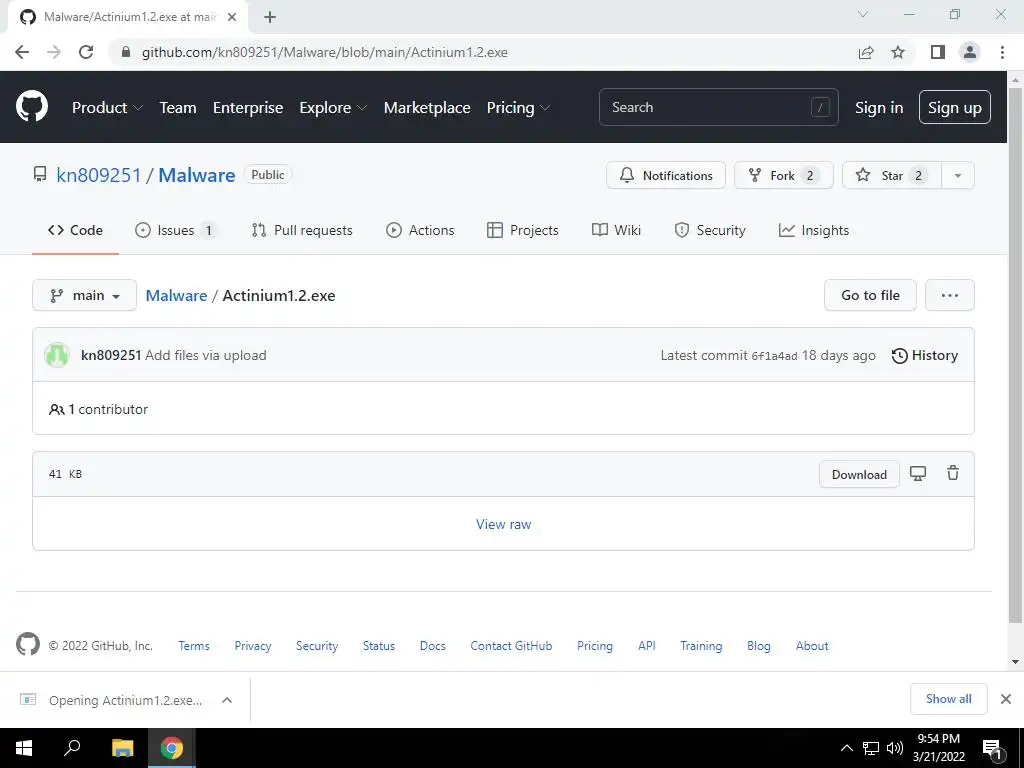Open the main branch selector dropdown
1024x768 pixels.
click(x=84, y=295)
